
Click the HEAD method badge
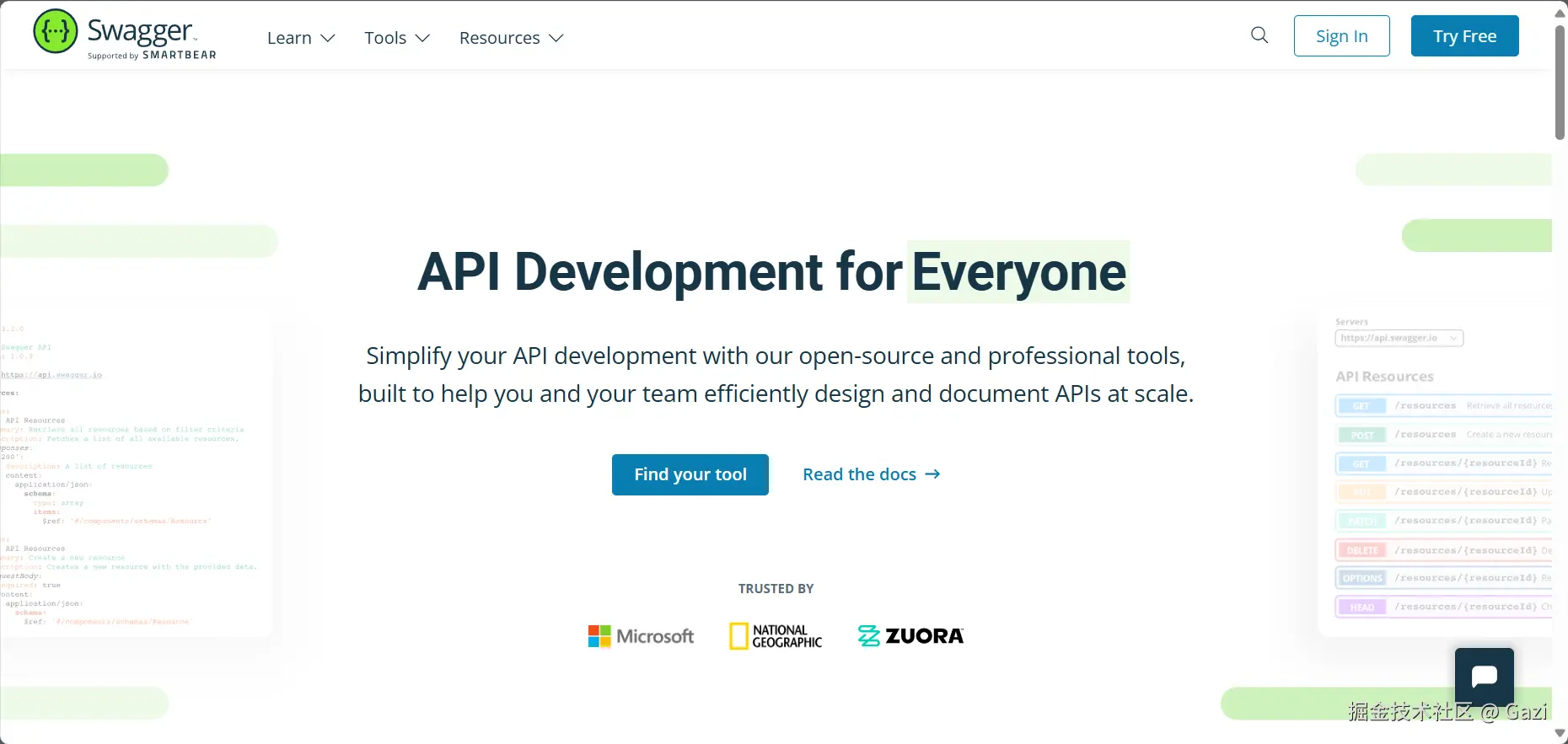[1362, 607]
